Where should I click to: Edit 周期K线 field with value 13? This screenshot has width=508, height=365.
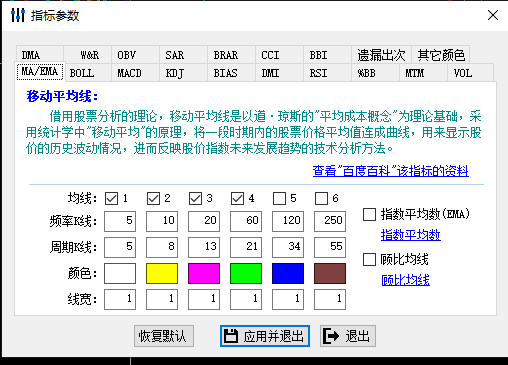(204, 247)
